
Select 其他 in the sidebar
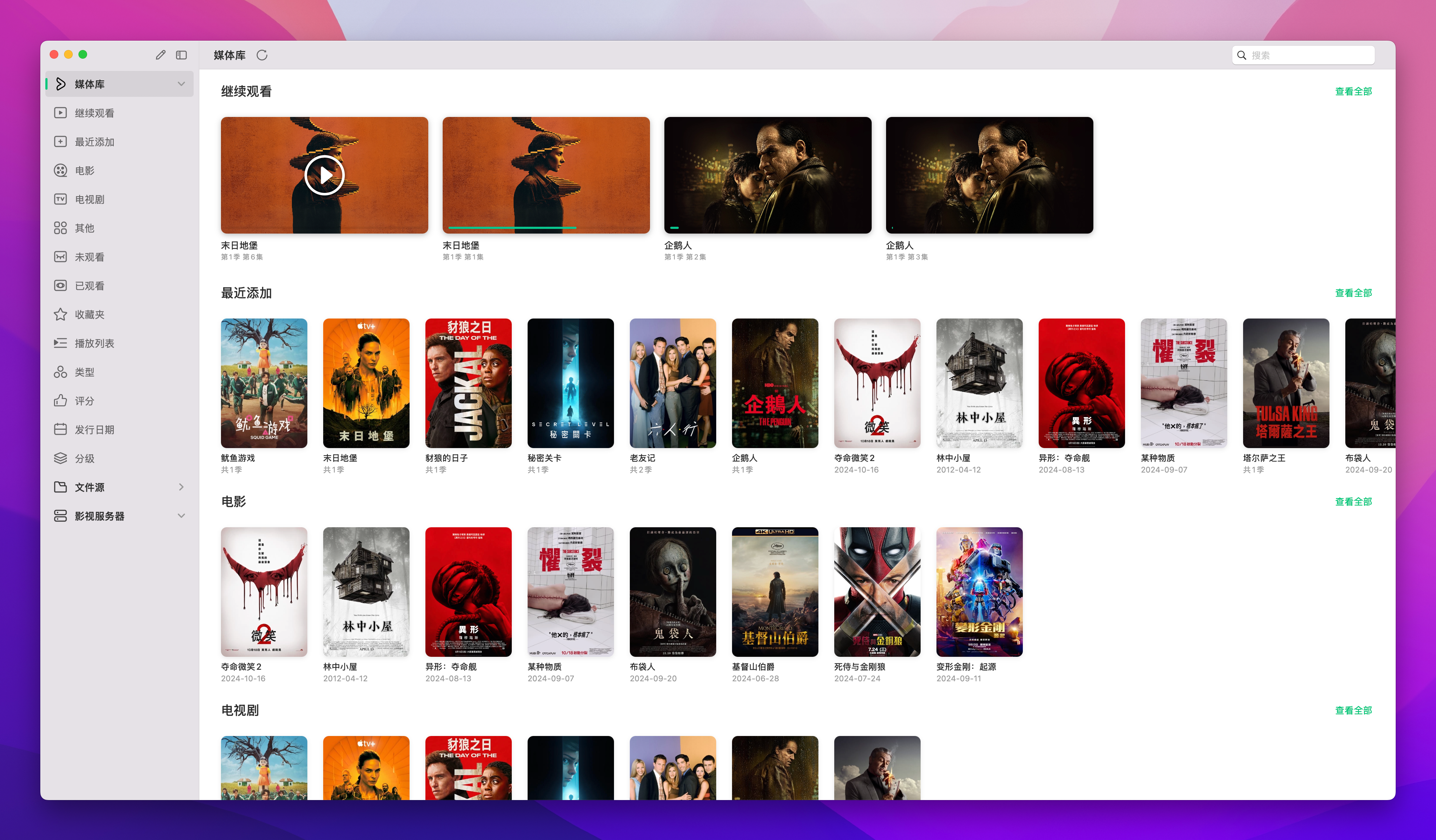(x=119, y=228)
